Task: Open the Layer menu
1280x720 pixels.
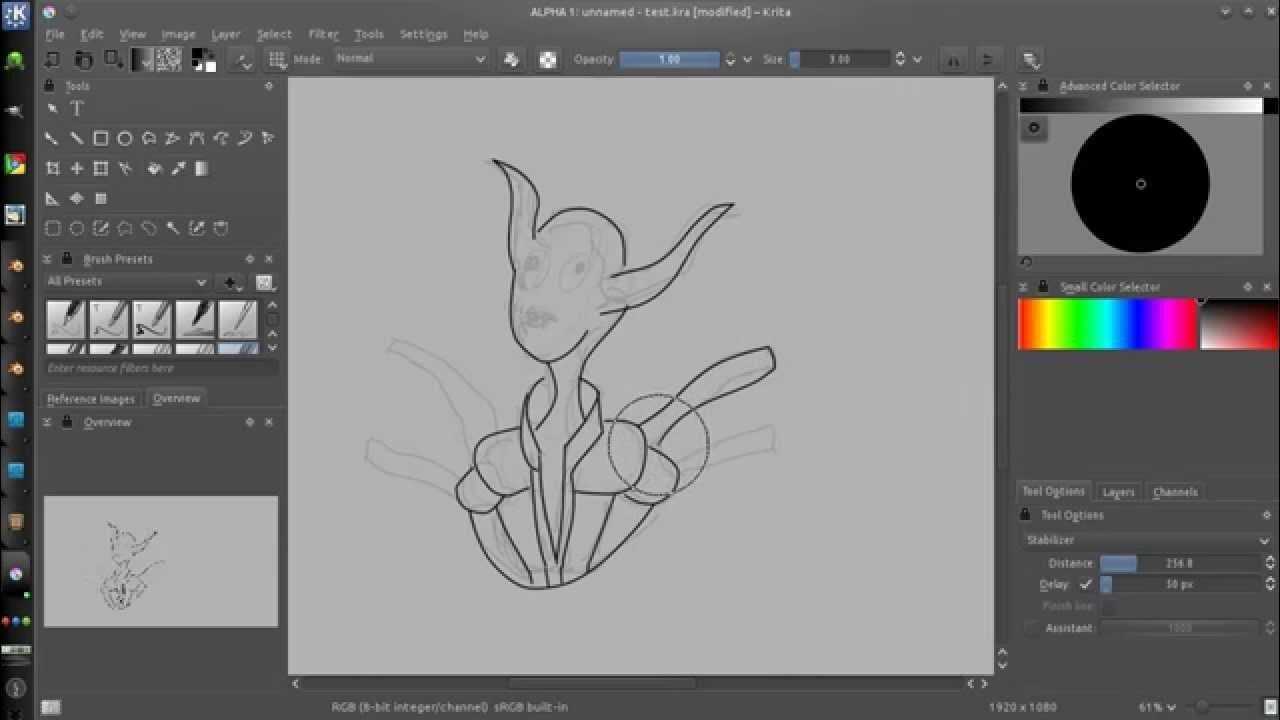Action: 225,34
